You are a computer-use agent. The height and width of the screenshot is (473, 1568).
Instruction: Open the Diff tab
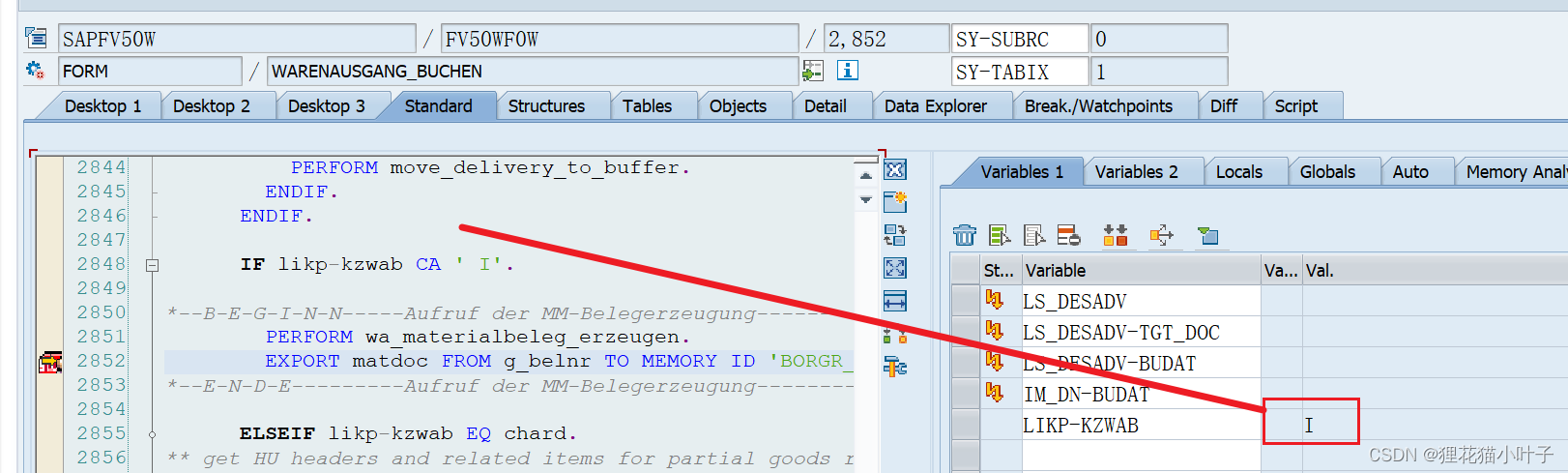(1223, 106)
